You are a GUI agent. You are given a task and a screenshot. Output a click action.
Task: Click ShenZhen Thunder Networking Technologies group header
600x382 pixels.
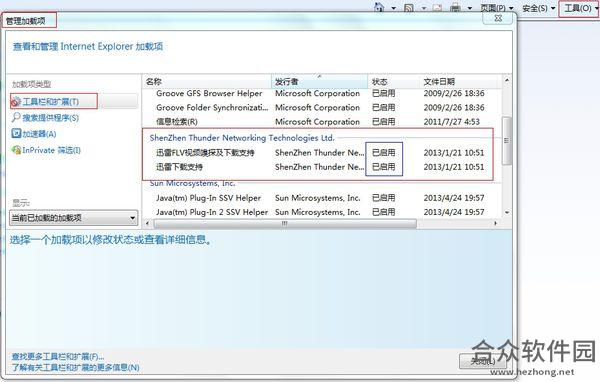tap(242, 138)
